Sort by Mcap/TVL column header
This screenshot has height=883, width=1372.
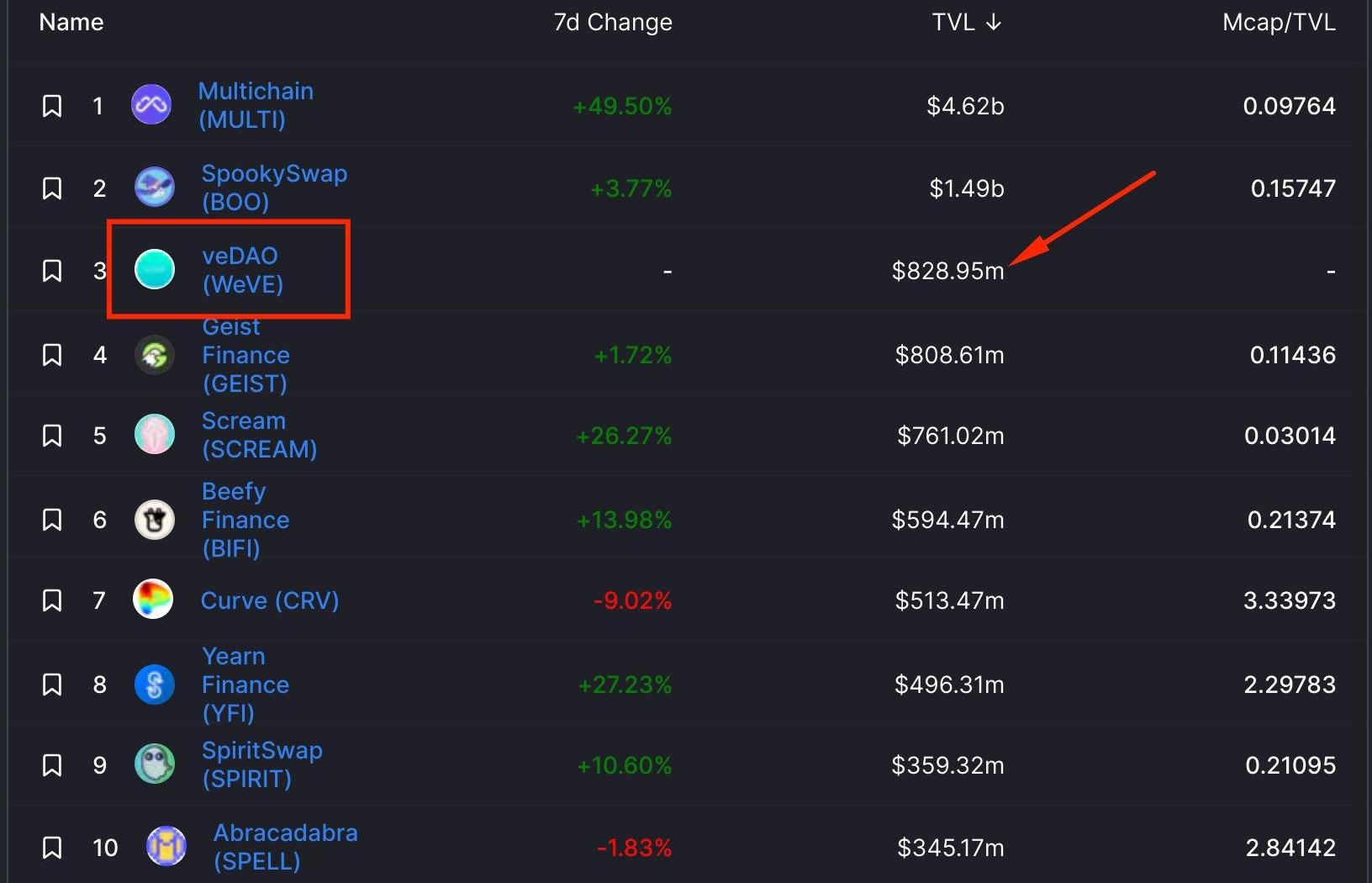[1278, 22]
